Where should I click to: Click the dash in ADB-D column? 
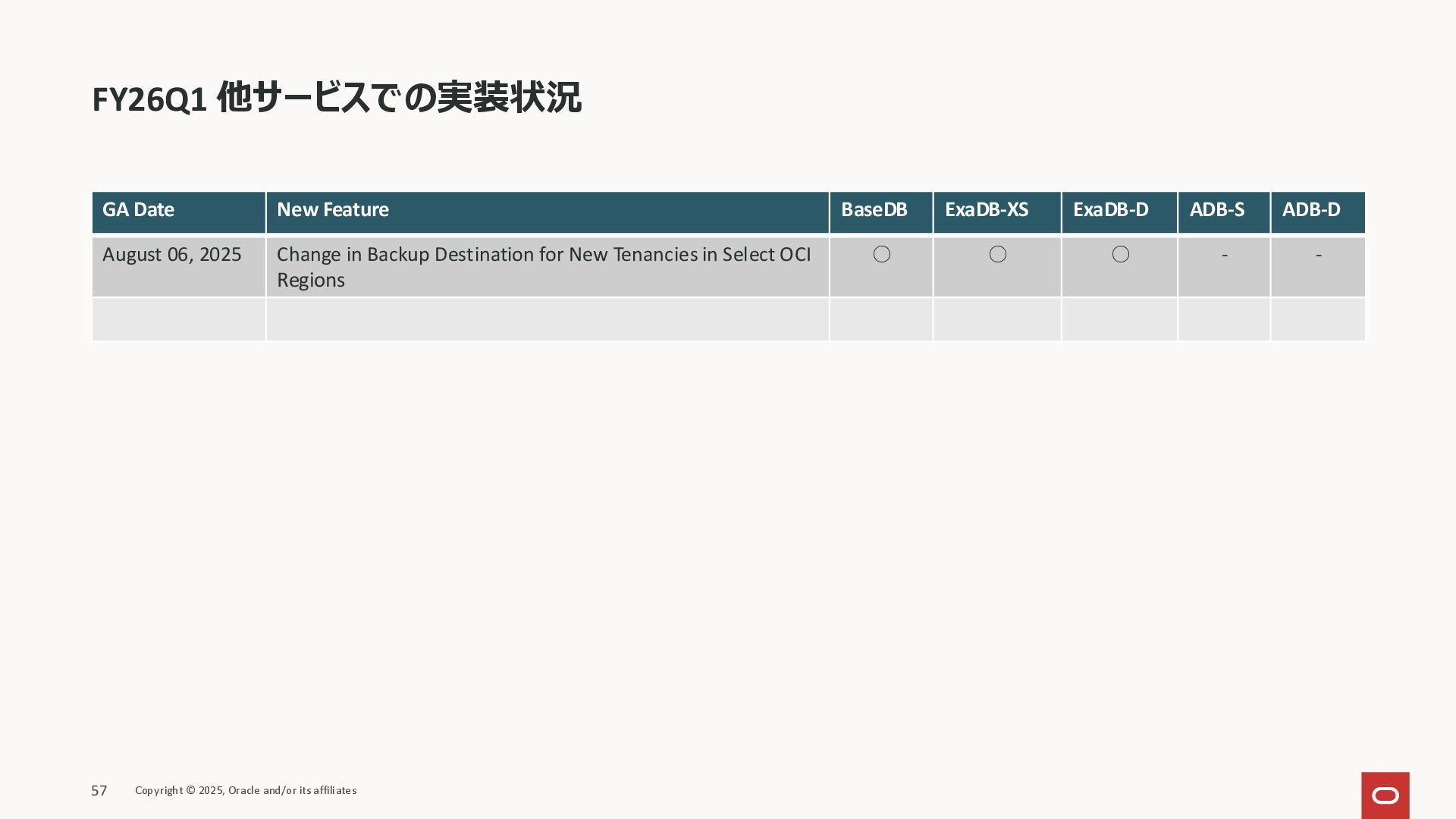(x=1318, y=256)
